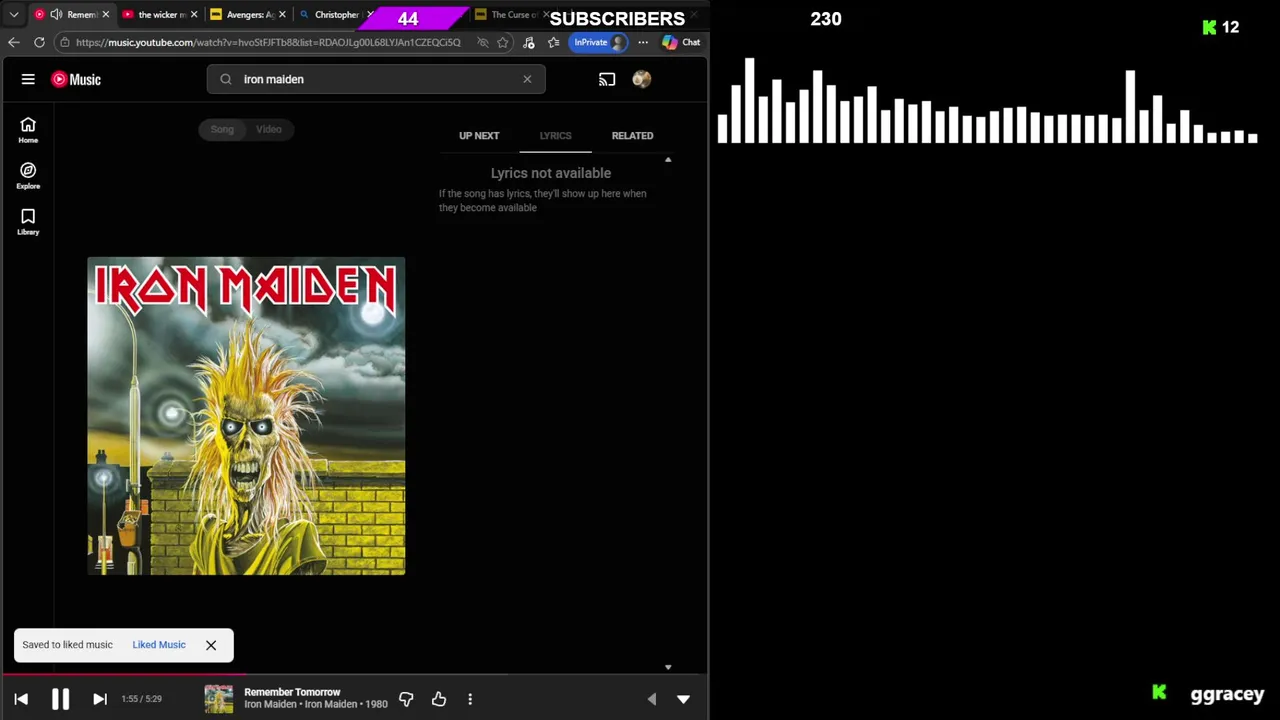Click the ggracey username in overlay

coord(1227,694)
